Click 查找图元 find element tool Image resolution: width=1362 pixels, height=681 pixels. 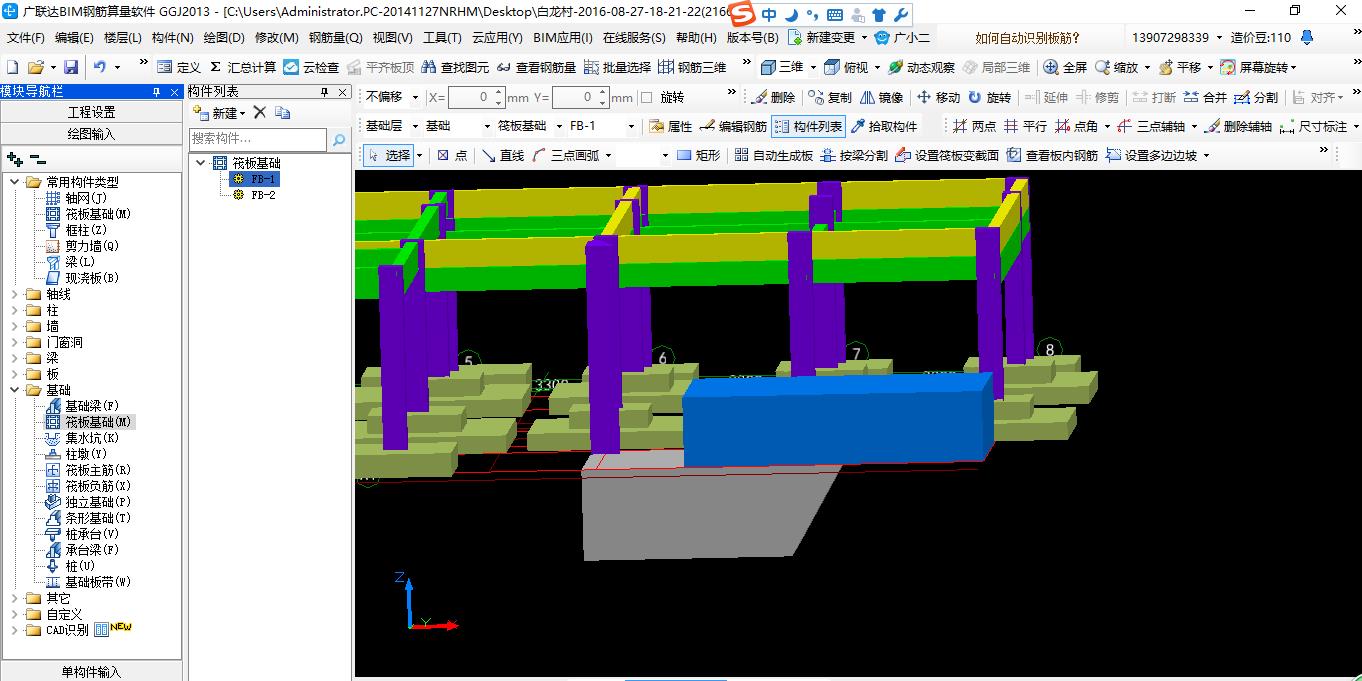click(455, 67)
